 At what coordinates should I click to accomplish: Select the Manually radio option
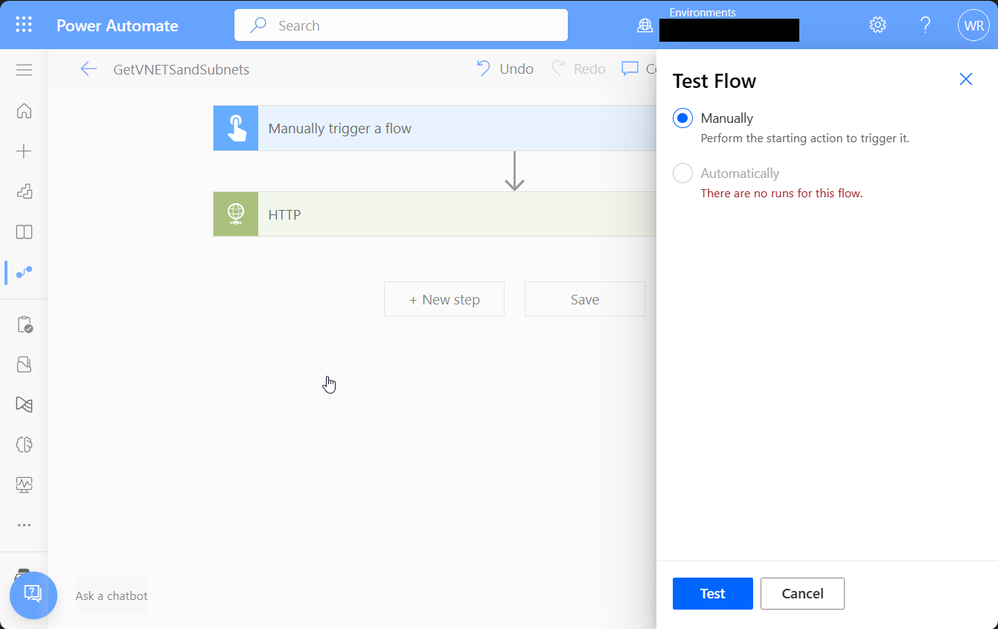683,118
